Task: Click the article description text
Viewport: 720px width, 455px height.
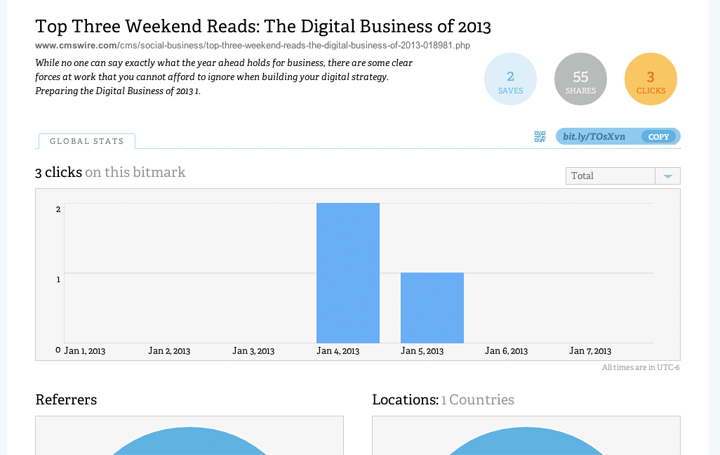Action: (x=224, y=77)
